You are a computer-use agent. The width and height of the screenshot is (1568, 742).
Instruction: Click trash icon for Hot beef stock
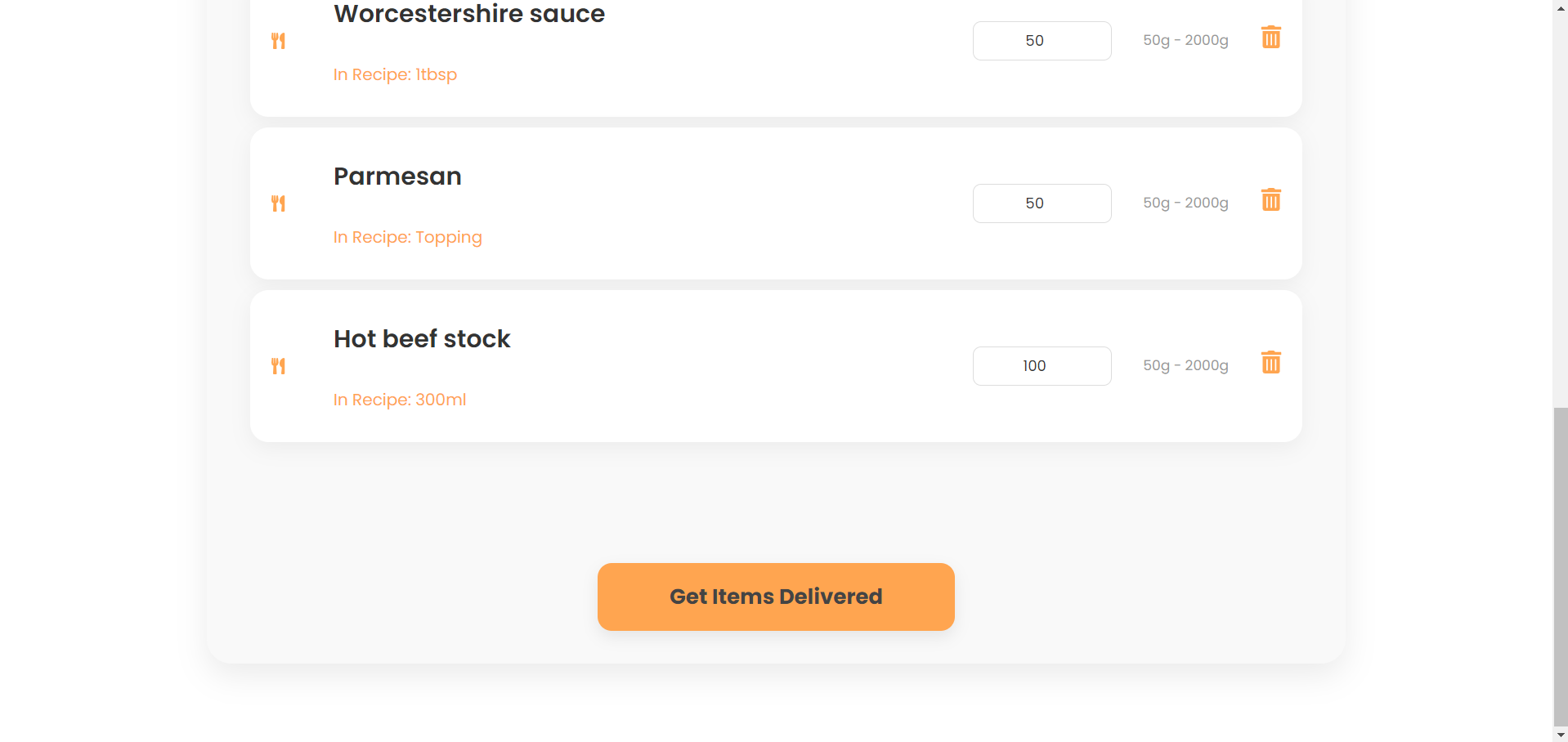[x=1270, y=363]
